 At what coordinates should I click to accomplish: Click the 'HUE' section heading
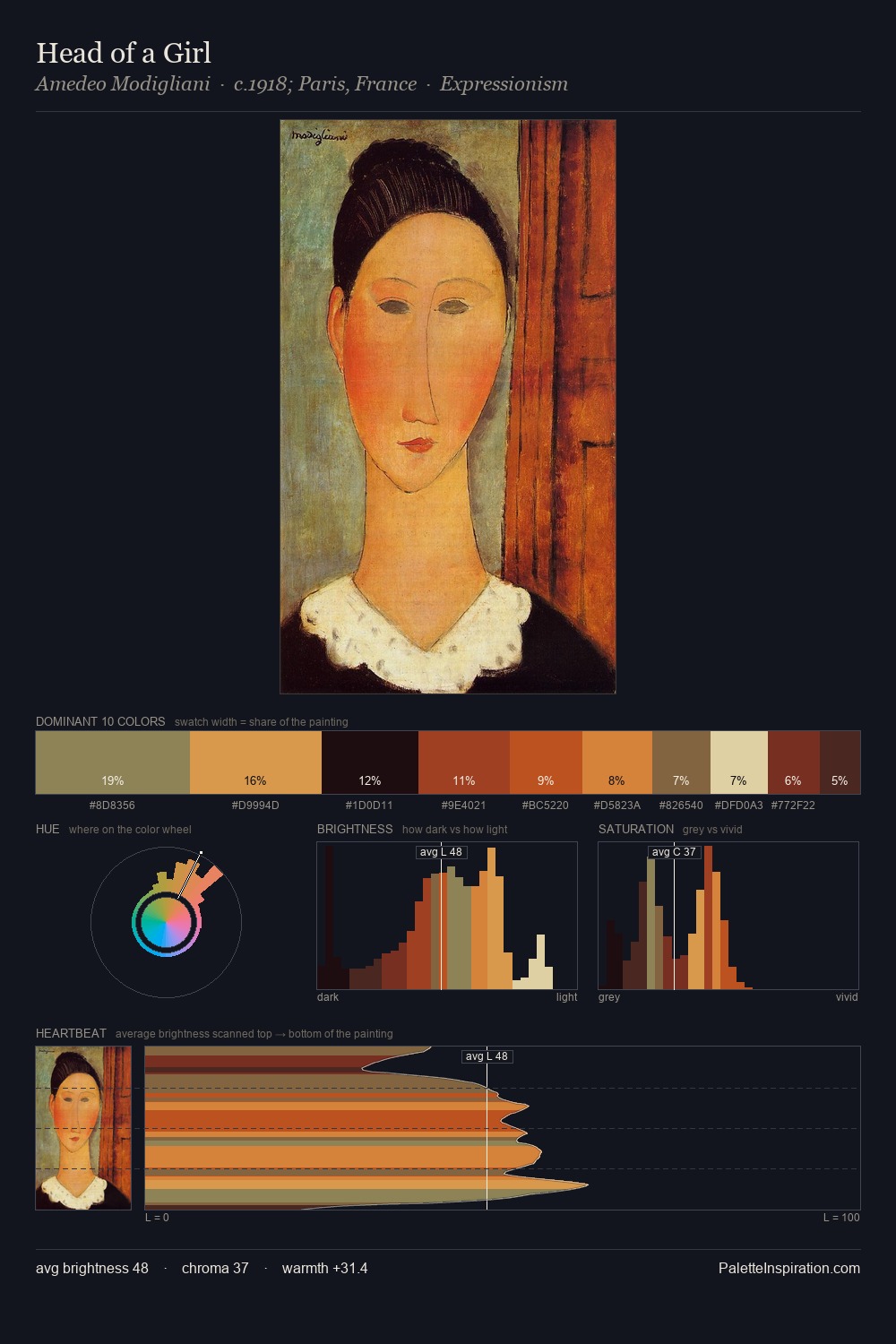pos(47,829)
